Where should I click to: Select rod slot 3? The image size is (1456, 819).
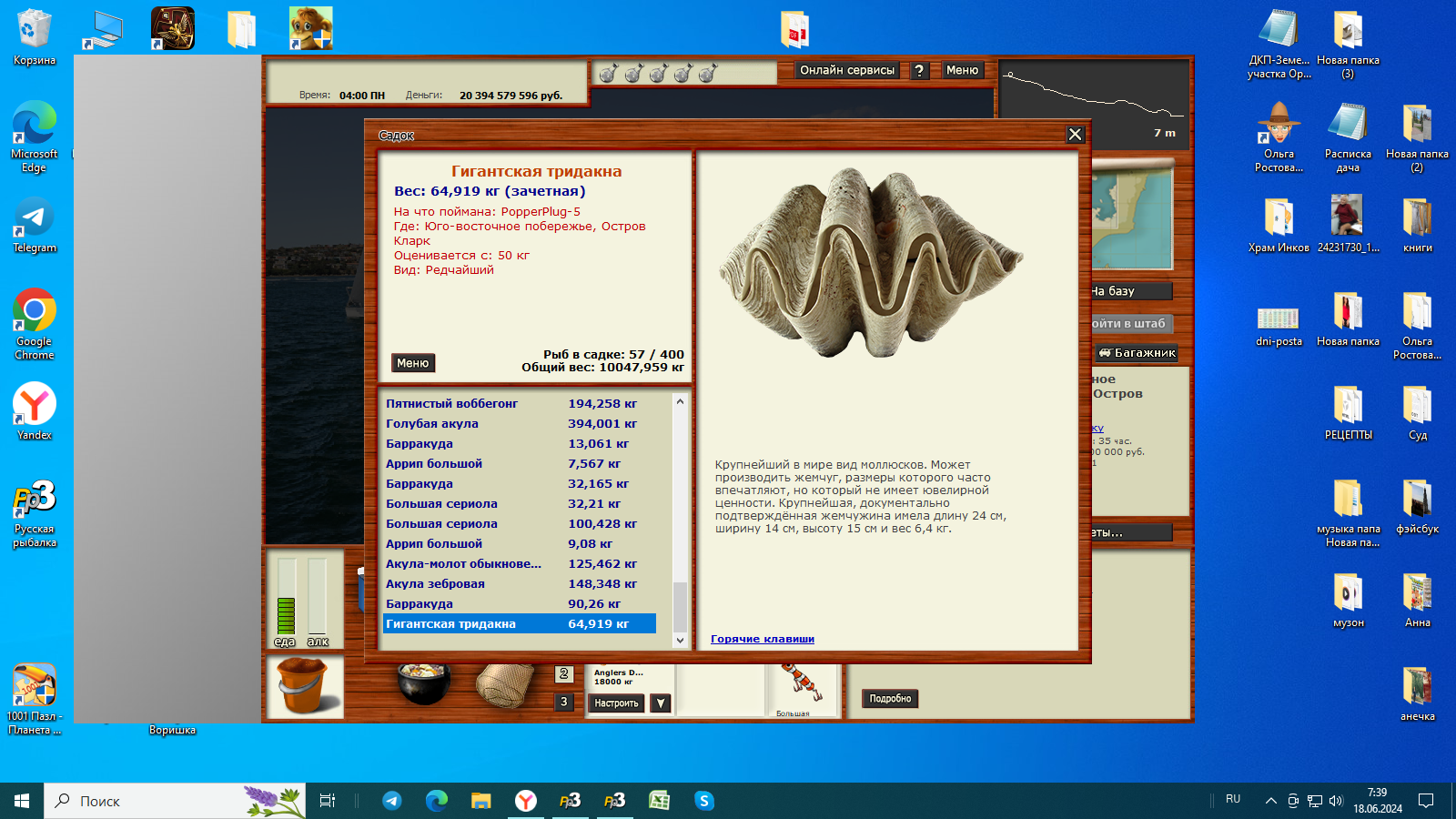pos(564,702)
